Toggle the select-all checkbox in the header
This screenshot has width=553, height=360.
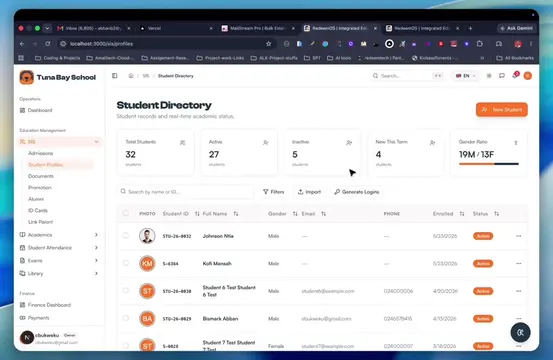coord(126,213)
